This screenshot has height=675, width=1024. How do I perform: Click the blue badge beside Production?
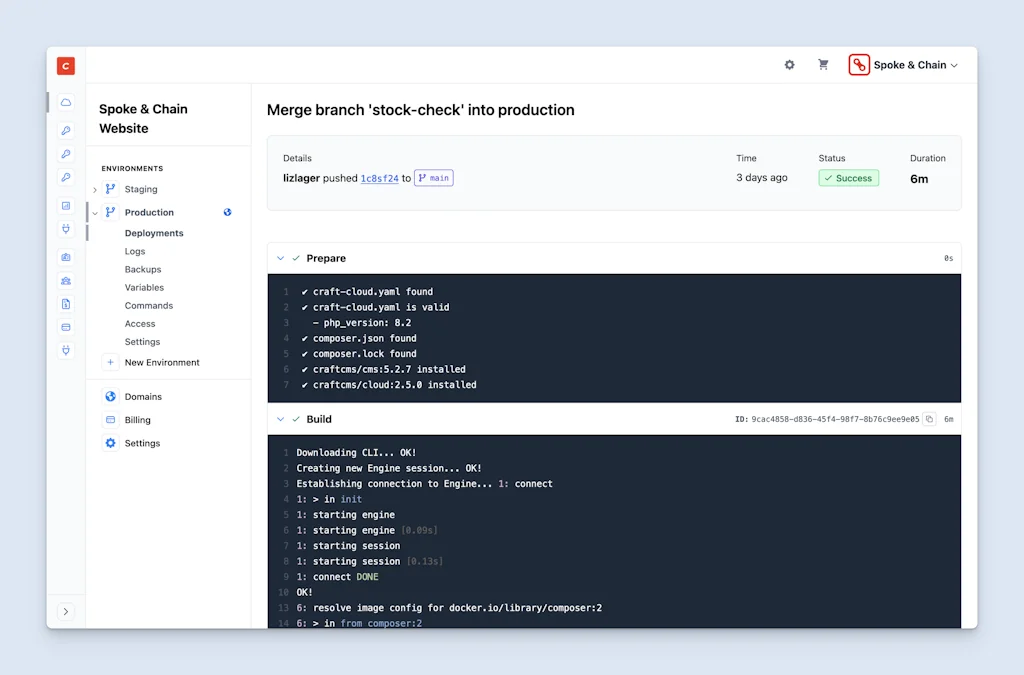(227, 212)
